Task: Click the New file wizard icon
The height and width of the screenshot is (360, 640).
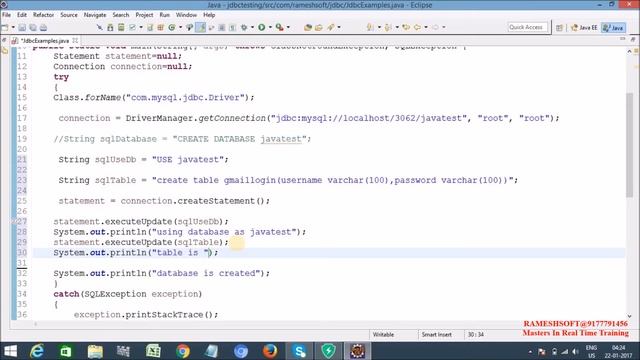Action: click(5, 27)
